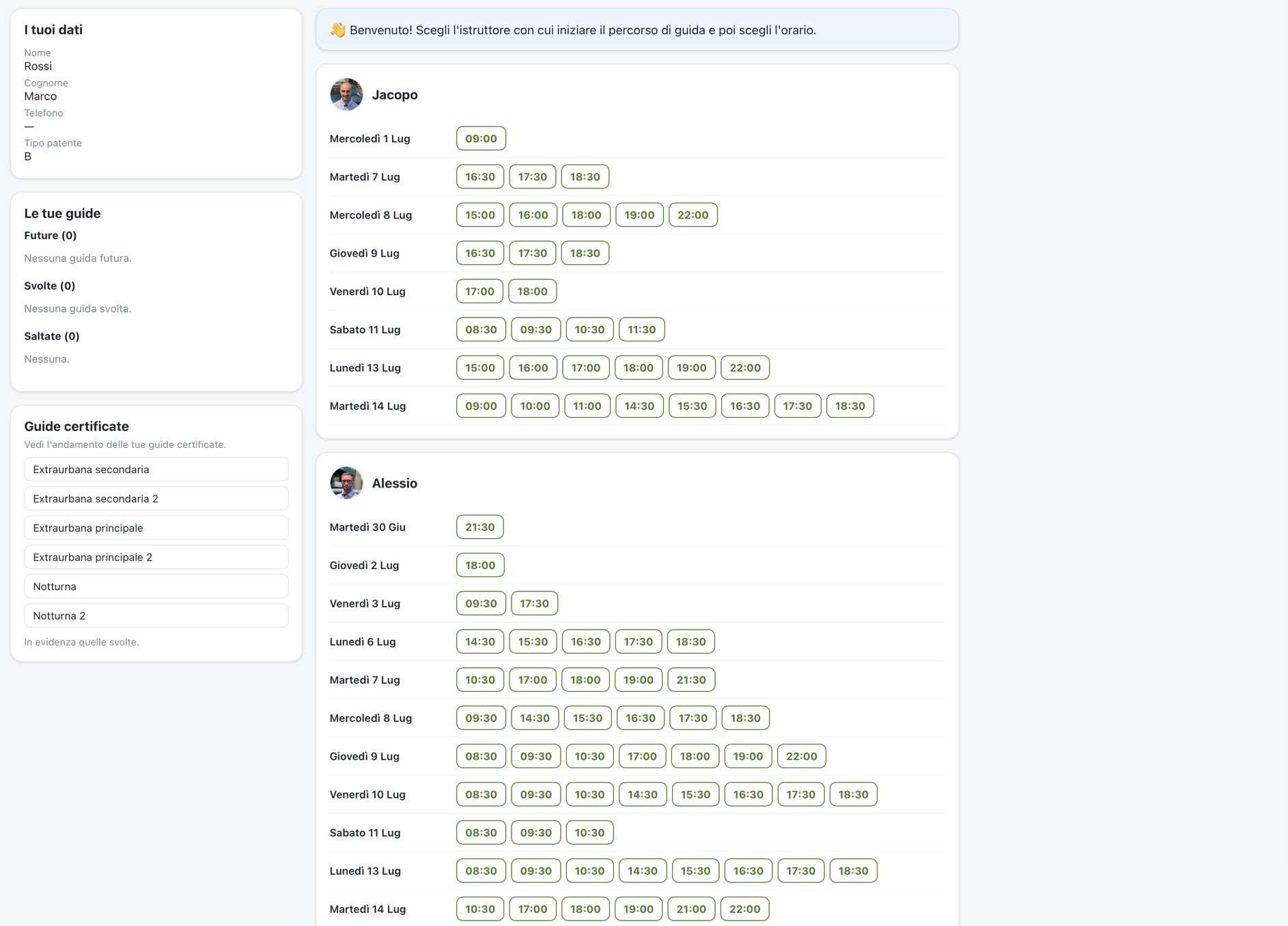Select Alessio's 10:30 slot on Sabato 11 Lug
The height and width of the screenshot is (926, 1288).
click(x=589, y=833)
